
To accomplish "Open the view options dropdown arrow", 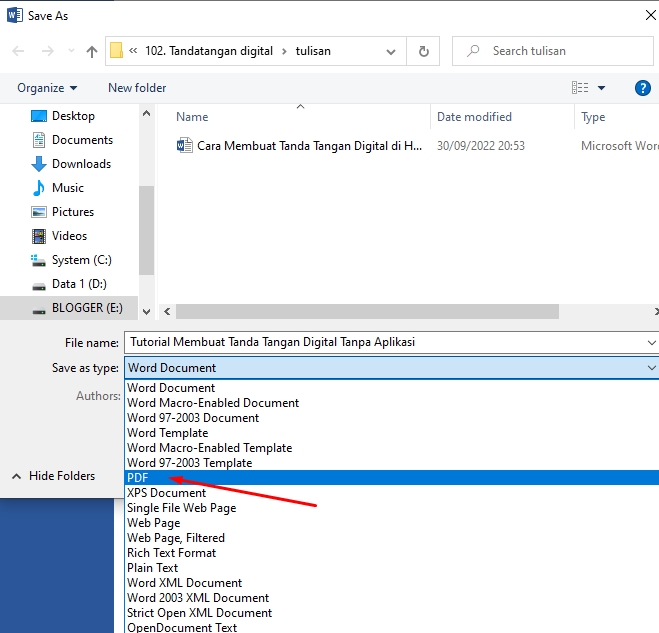I will tap(601, 88).
